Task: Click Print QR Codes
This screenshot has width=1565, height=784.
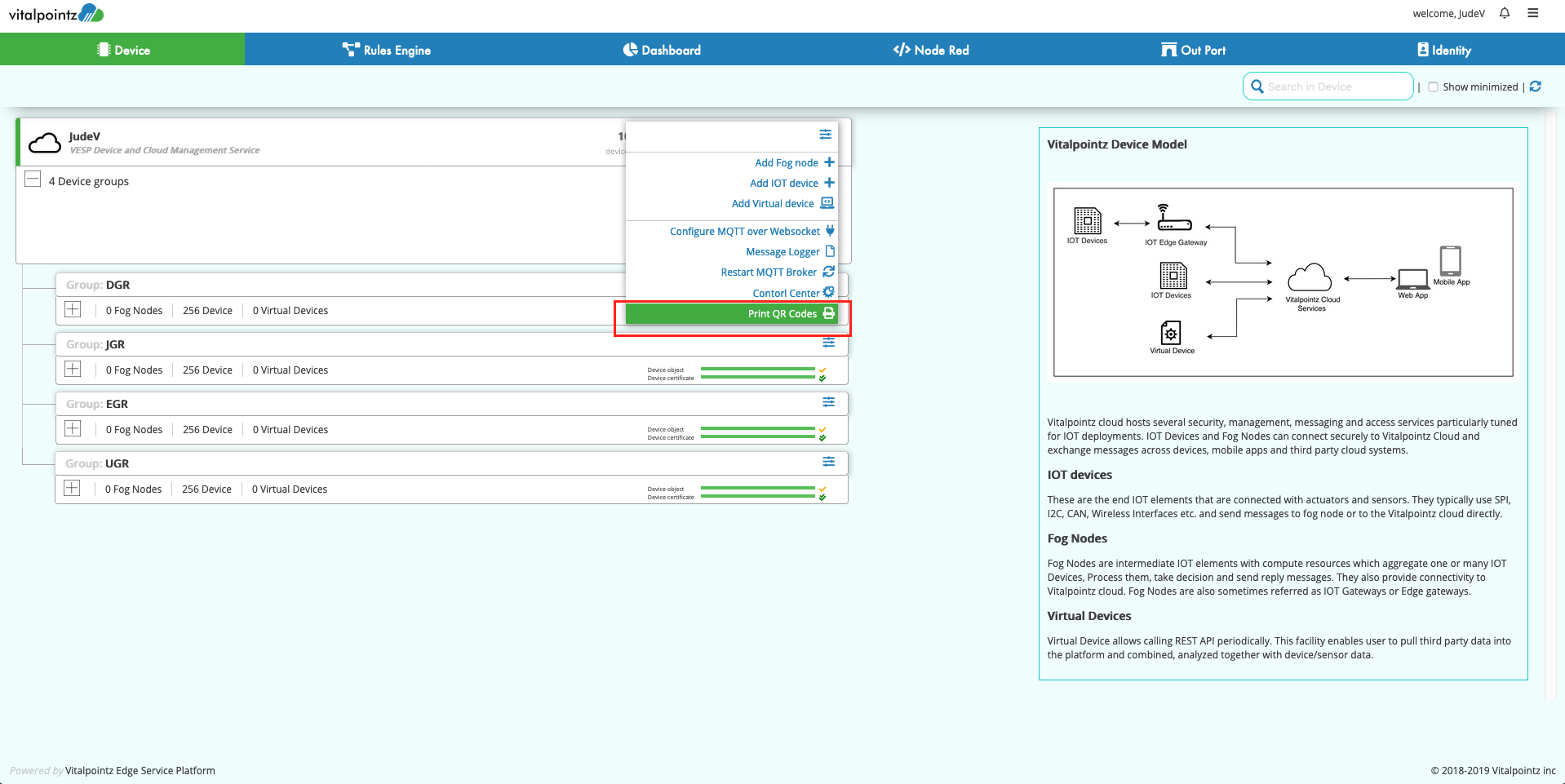Action: pyautogui.click(x=732, y=313)
